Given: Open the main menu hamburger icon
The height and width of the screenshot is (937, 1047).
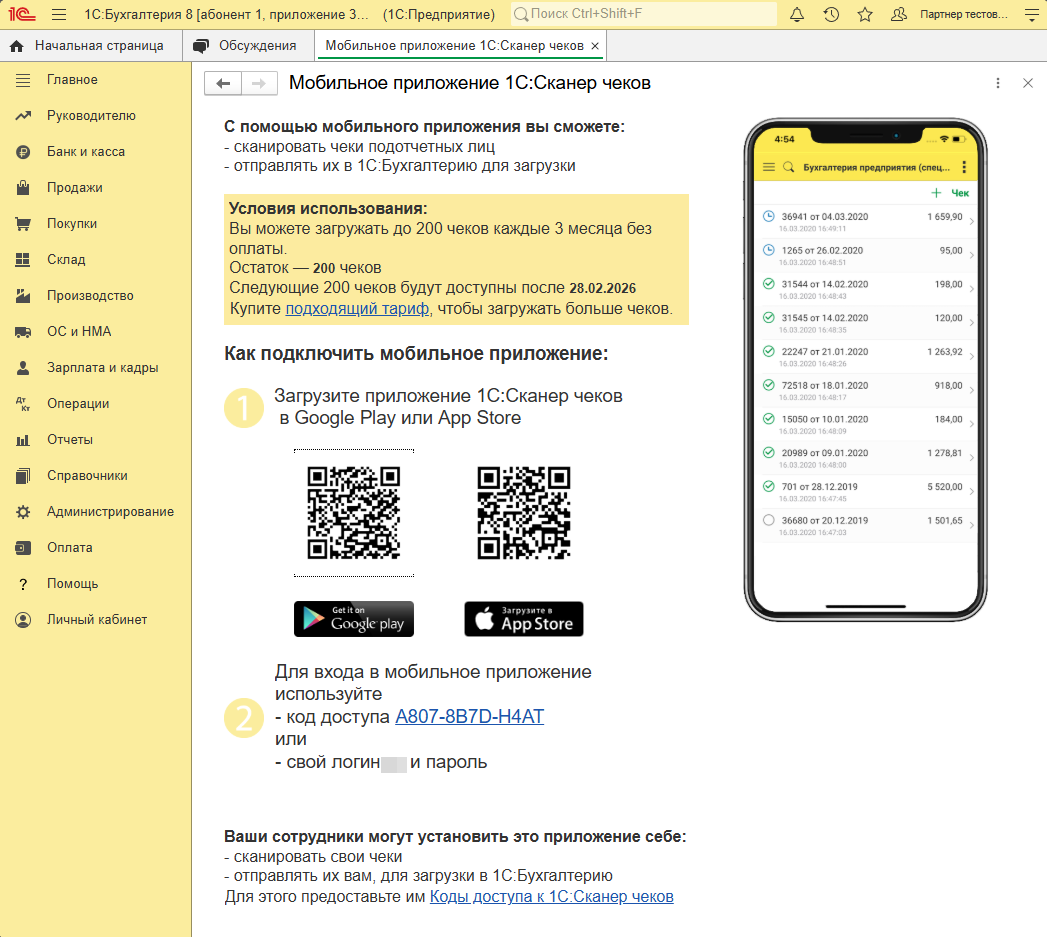Looking at the screenshot, I should tap(59, 15).
